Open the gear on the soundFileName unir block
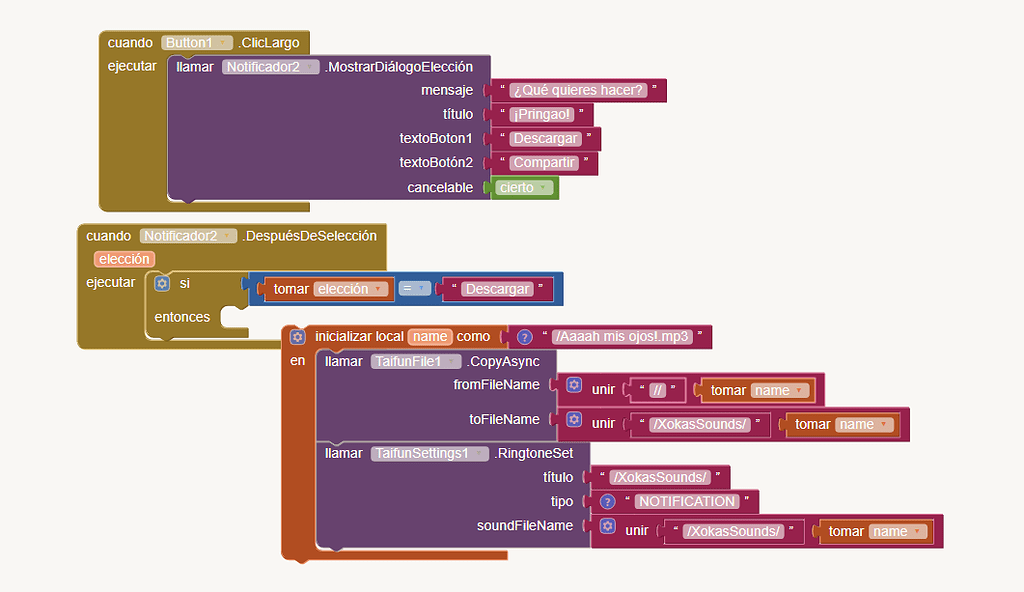 coord(607,527)
